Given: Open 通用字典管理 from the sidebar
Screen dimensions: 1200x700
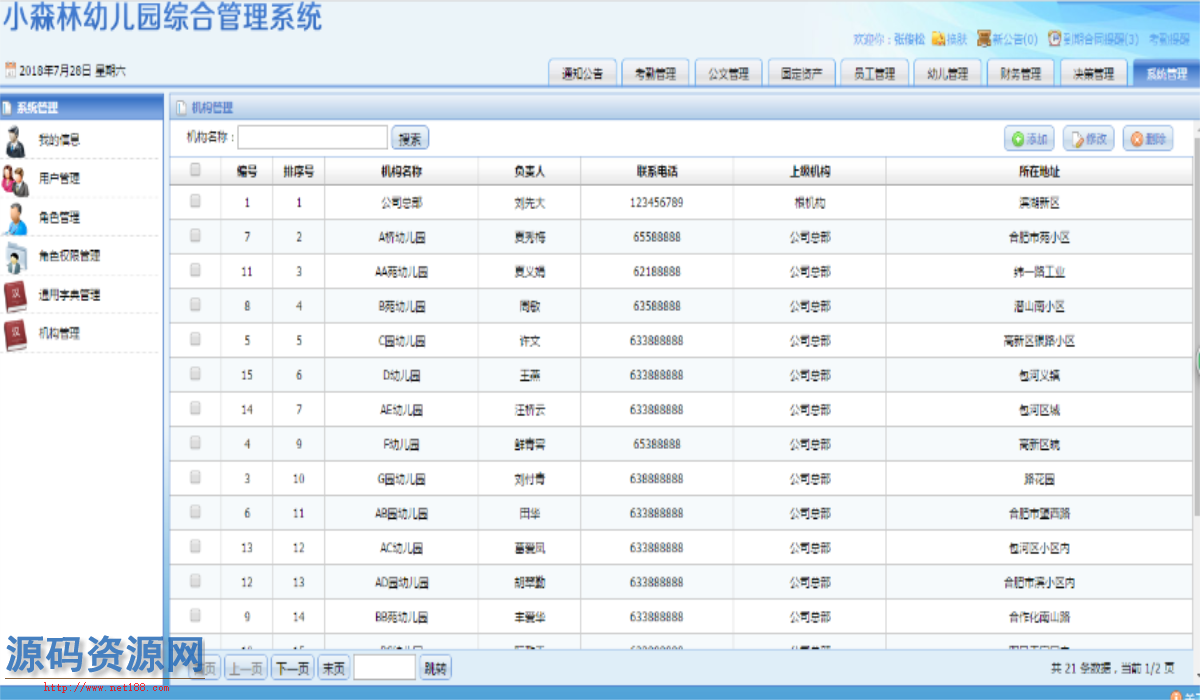Looking at the screenshot, I should pos(68,295).
